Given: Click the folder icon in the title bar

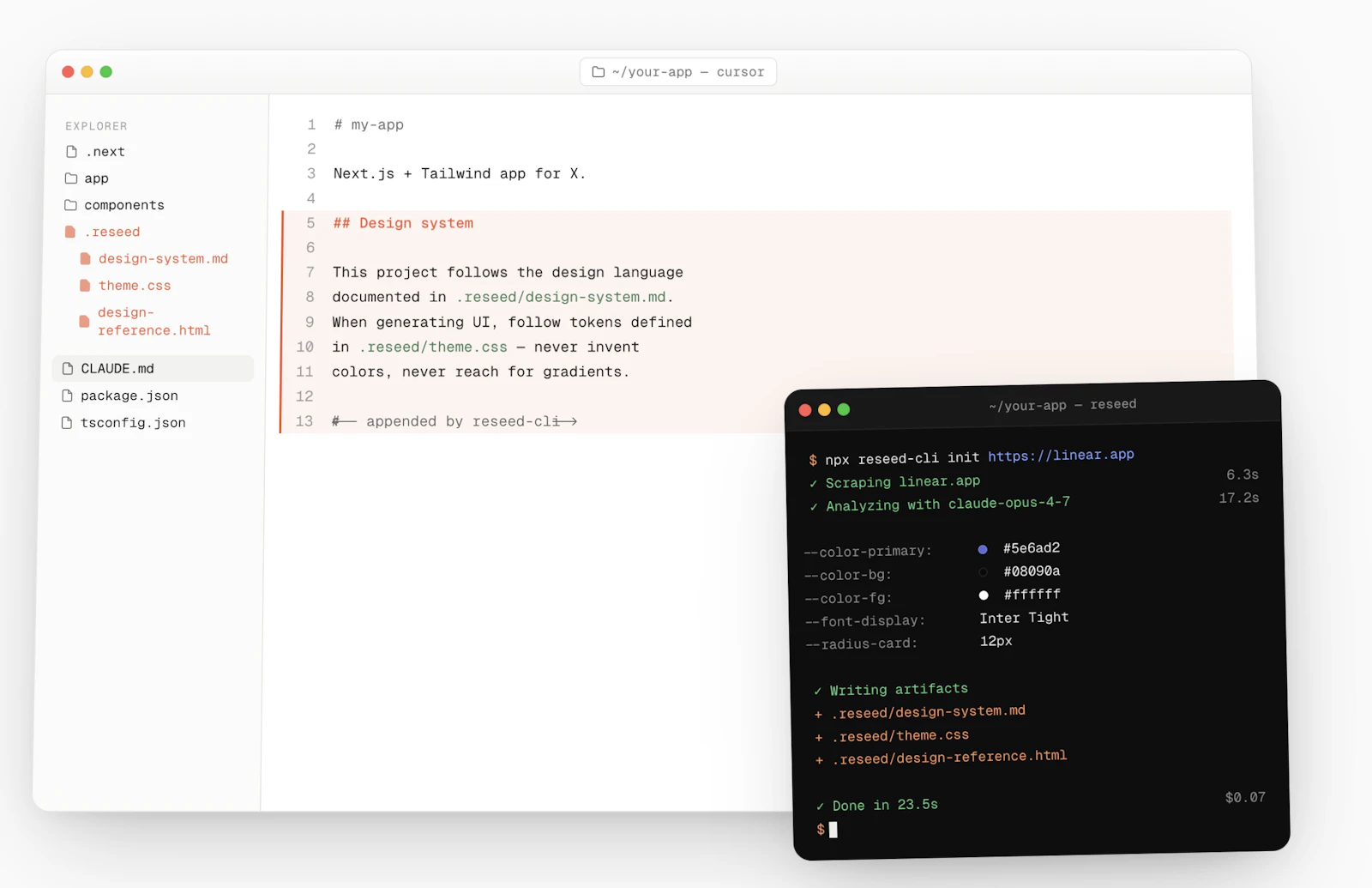Looking at the screenshot, I should [599, 72].
